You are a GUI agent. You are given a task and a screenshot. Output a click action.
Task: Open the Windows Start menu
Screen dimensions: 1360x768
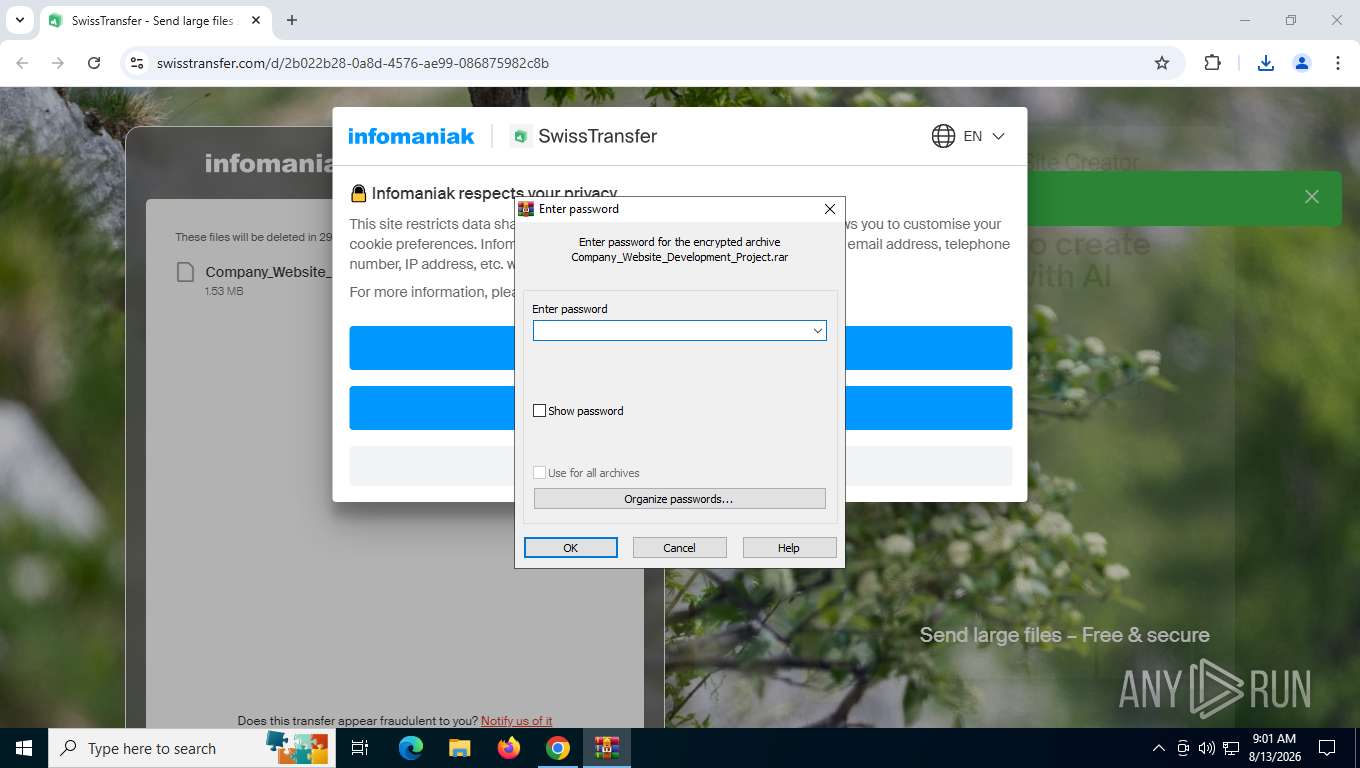tap(24, 748)
